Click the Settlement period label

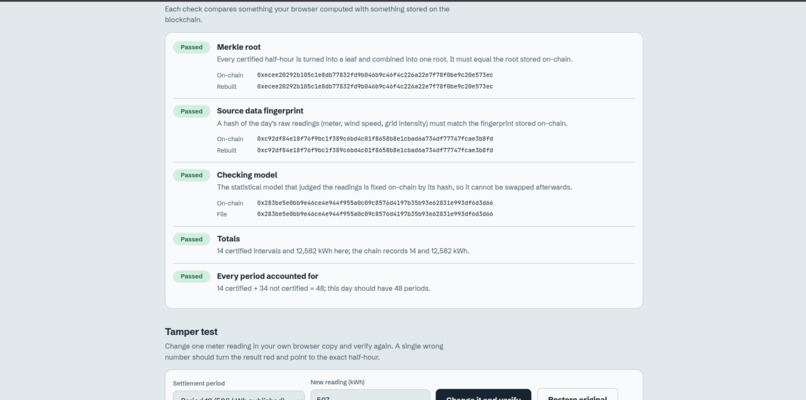point(199,384)
